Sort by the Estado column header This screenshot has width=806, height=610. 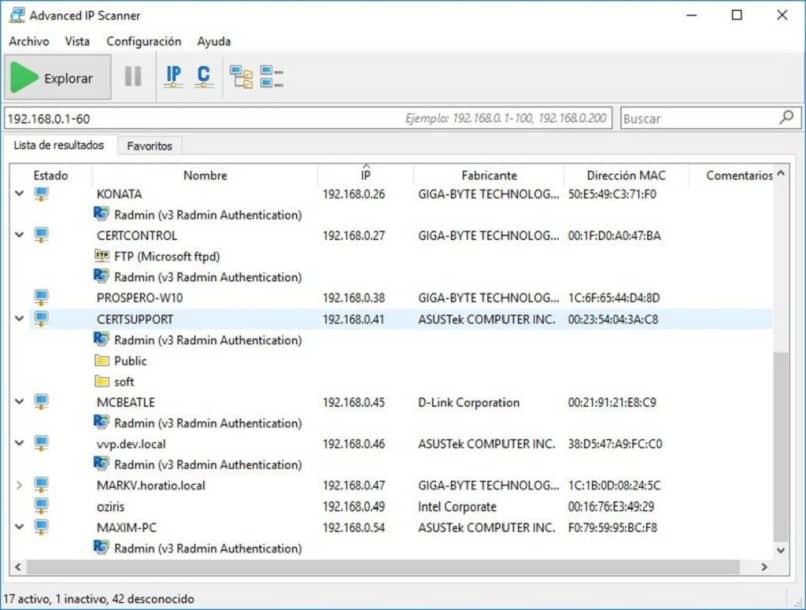(x=50, y=175)
